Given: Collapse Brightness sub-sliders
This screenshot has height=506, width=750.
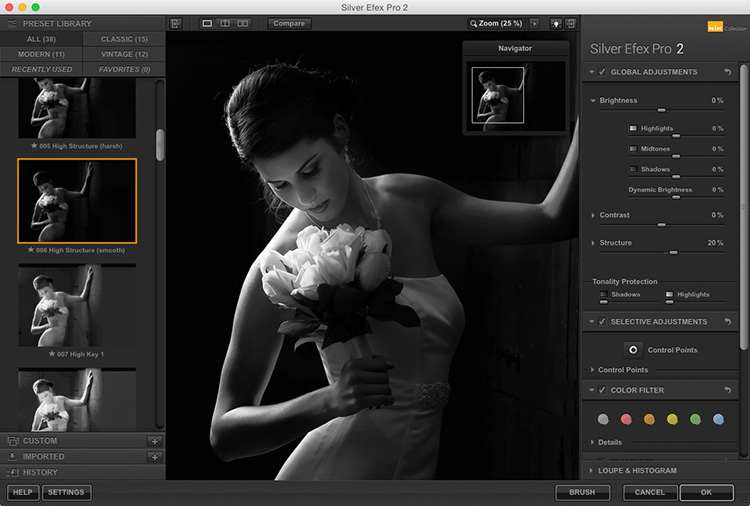Looking at the screenshot, I should tap(593, 100).
